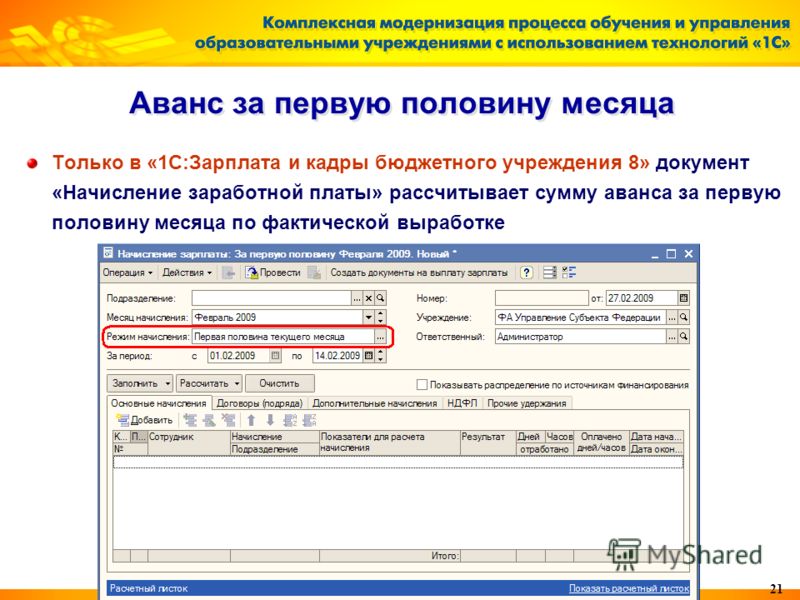The width and height of the screenshot is (800, 600).
Task: Click the Часов column header
Action: click(560, 437)
